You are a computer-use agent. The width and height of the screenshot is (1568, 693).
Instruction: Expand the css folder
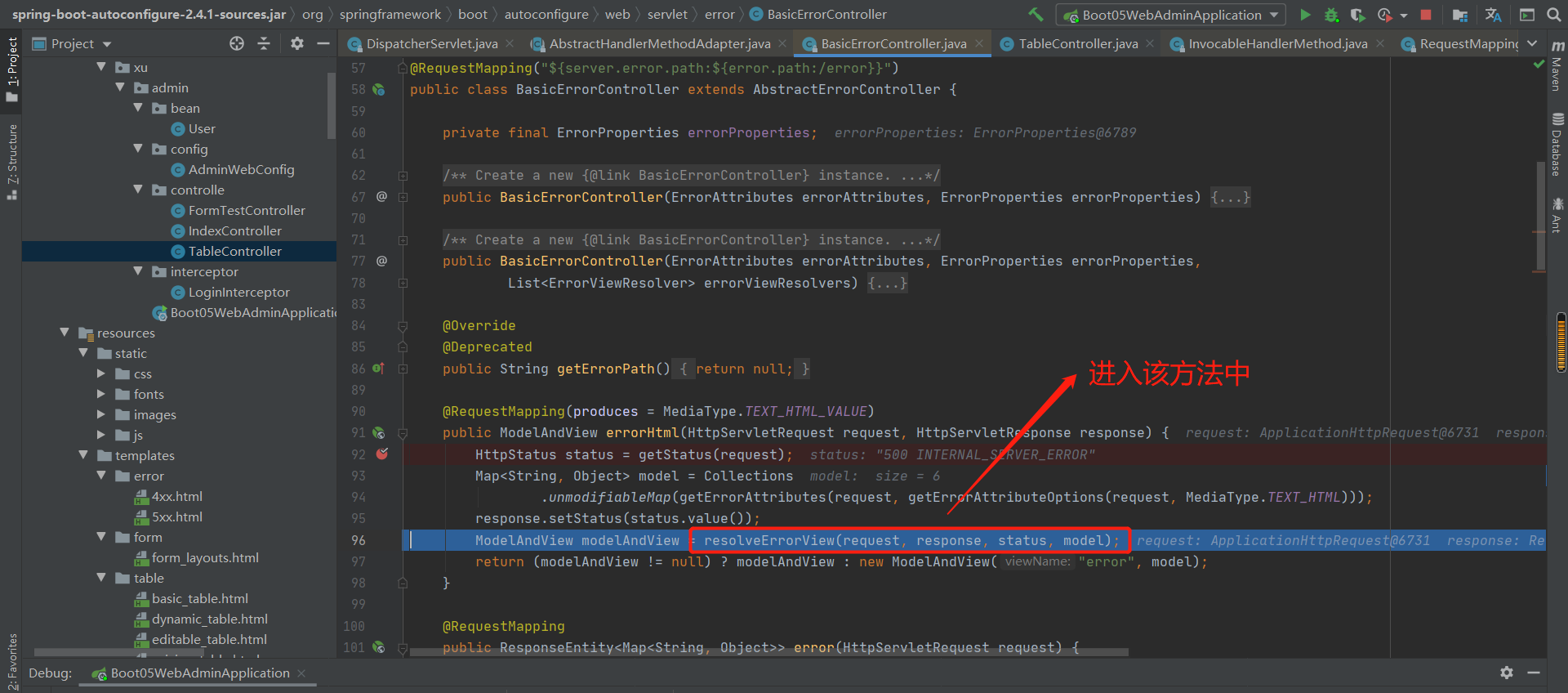click(101, 373)
